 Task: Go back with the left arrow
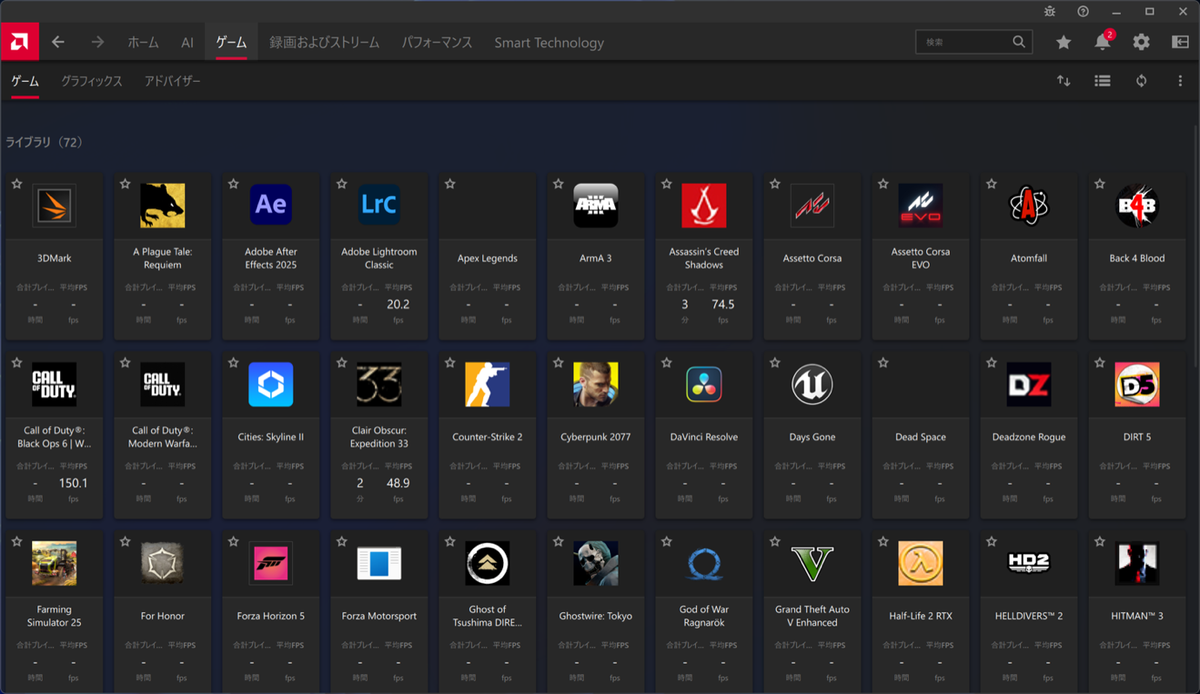pyautogui.click(x=58, y=42)
